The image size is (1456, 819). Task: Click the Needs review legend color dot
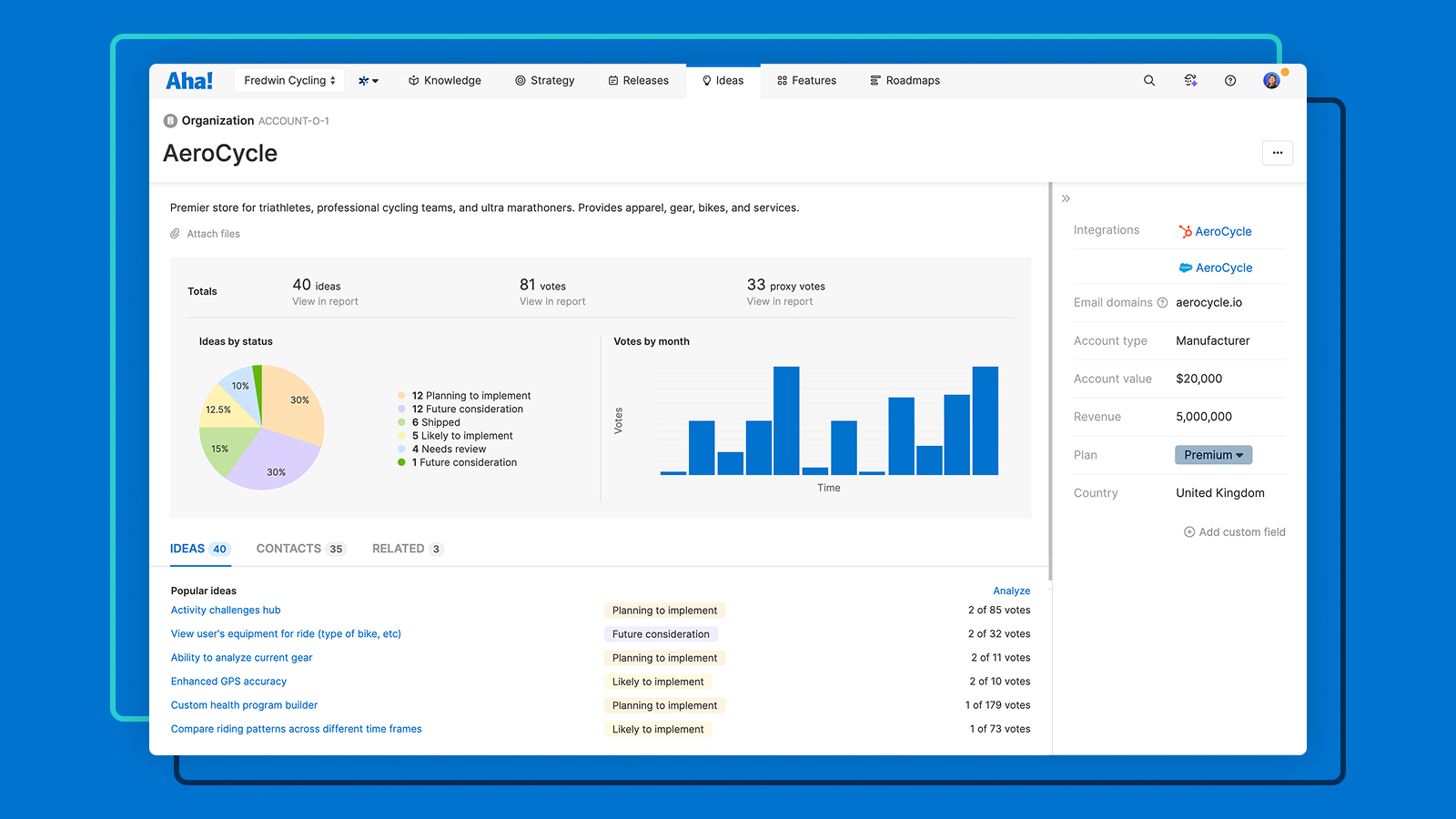401,449
